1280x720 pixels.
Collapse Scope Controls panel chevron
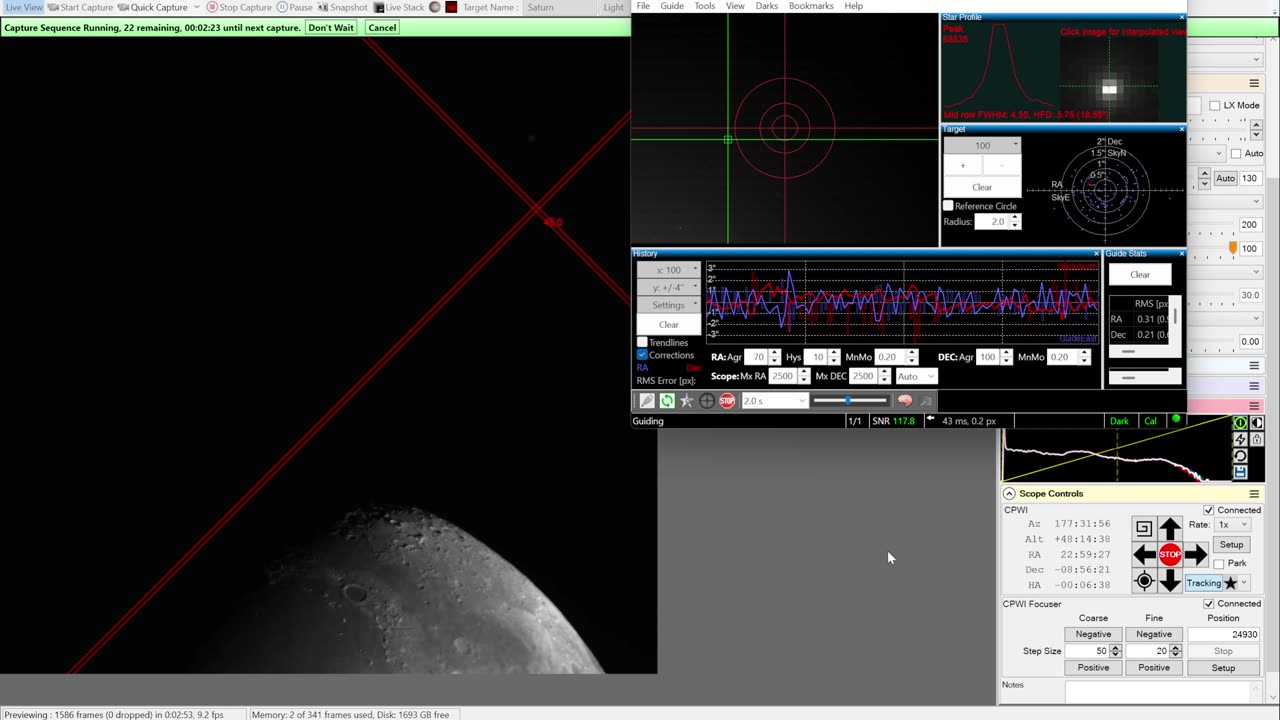(x=1009, y=494)
